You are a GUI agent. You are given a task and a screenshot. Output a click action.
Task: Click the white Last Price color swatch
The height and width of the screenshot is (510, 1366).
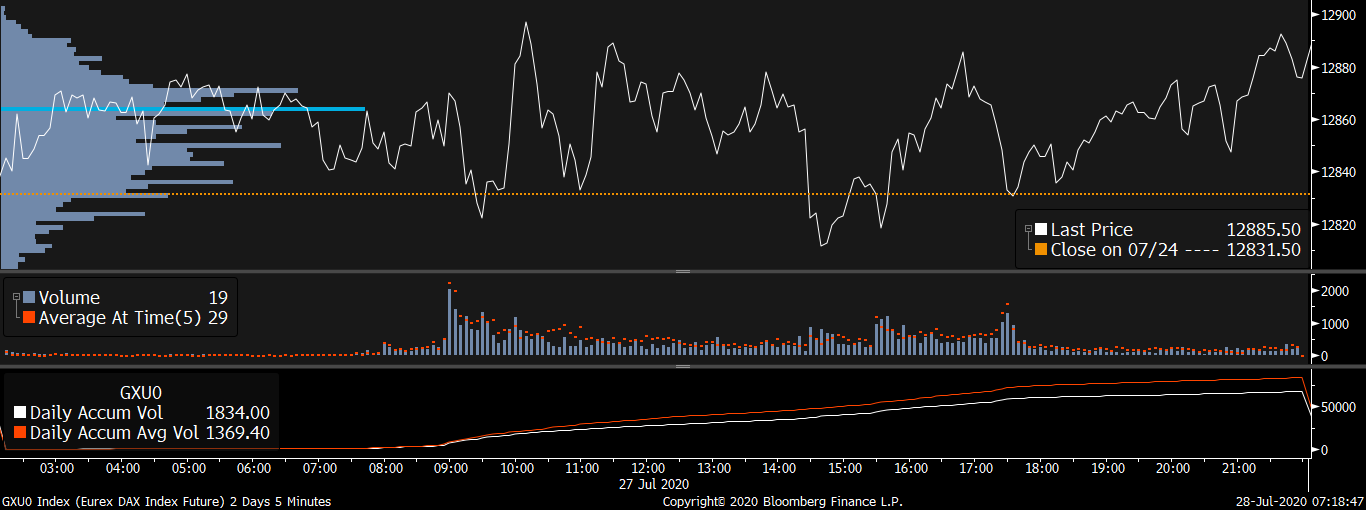click(x=1040, y=230)
